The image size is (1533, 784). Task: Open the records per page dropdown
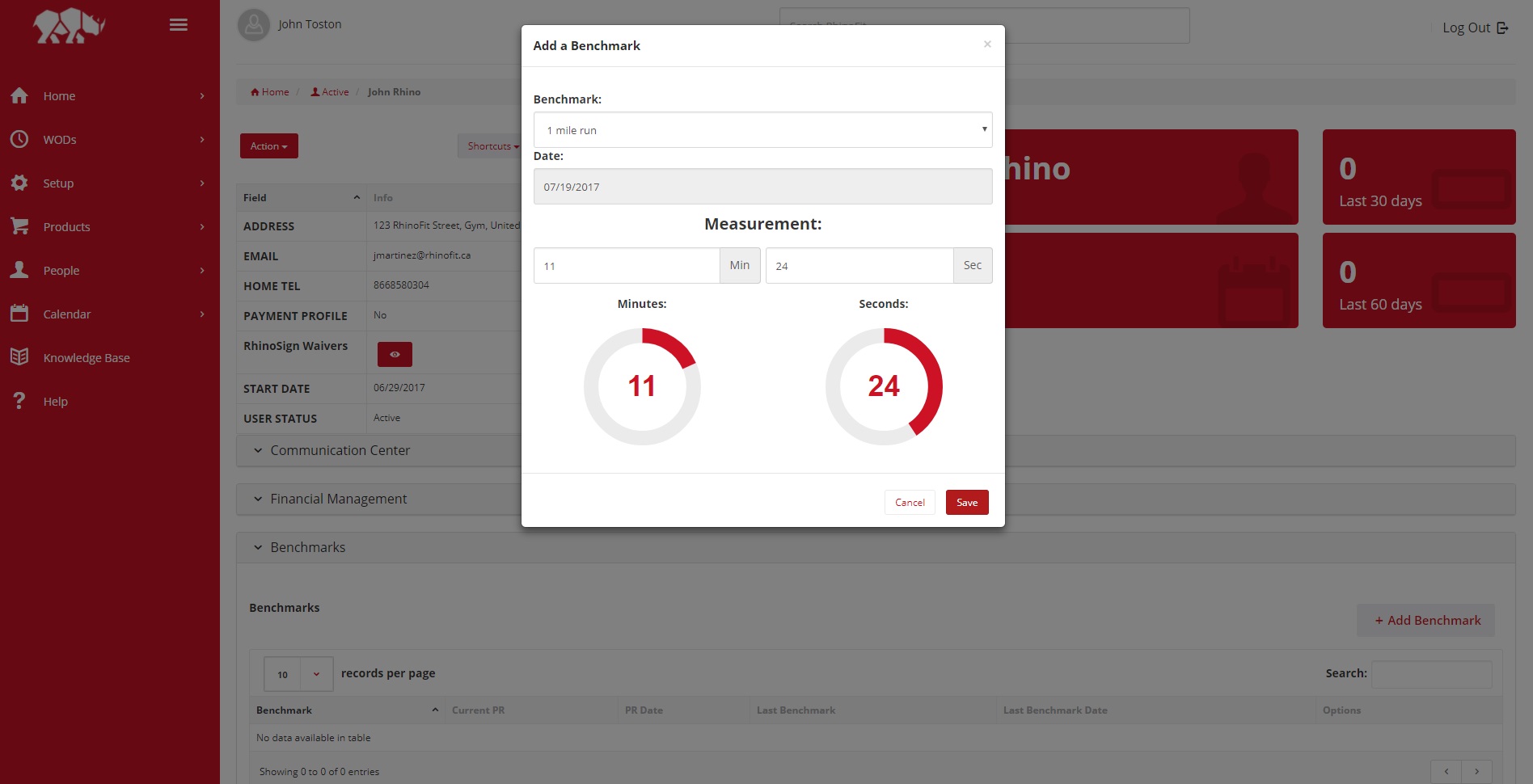(x=298, y=673)
